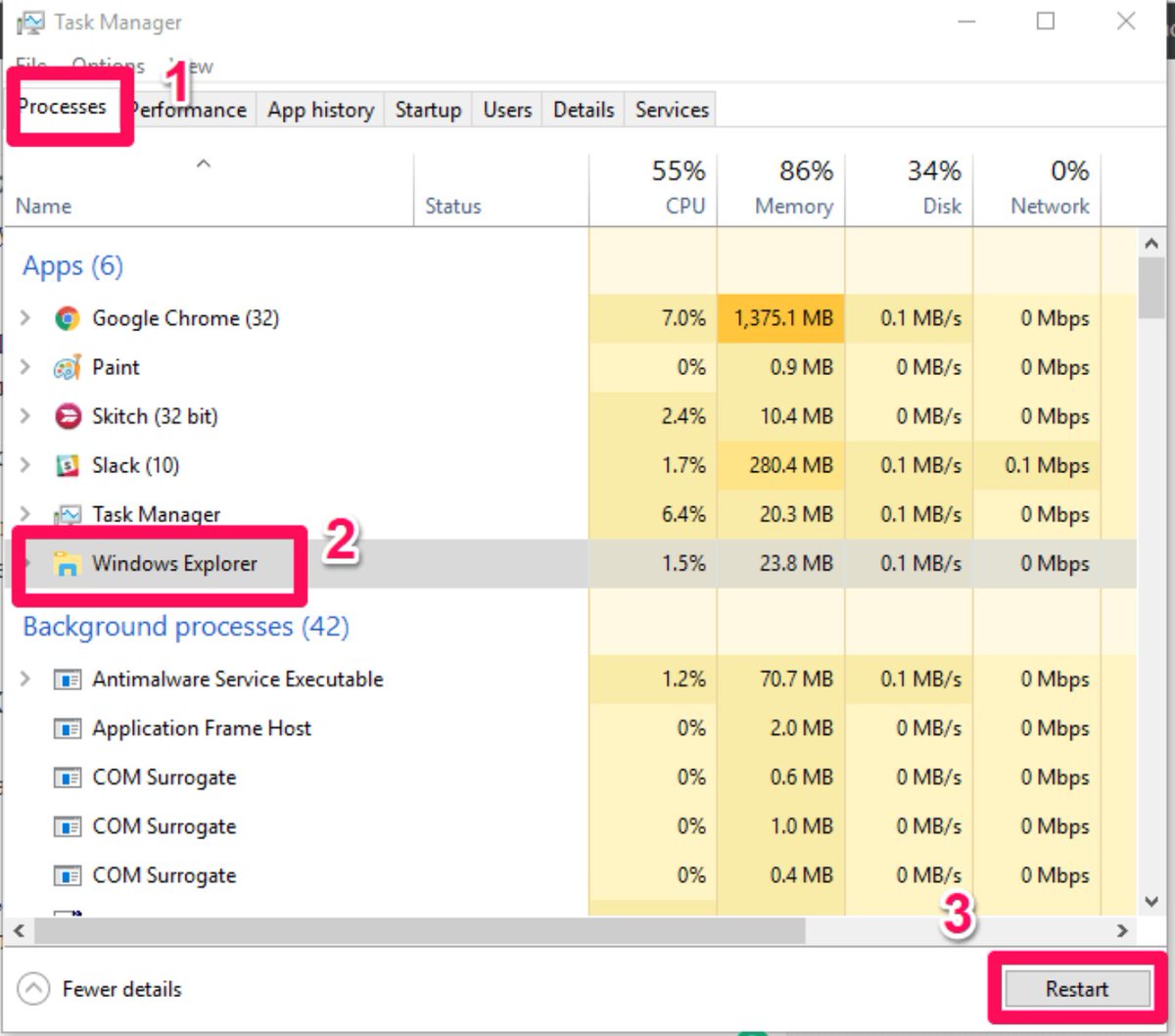Open the App history tab
Viewport: 1175px width, 1036px height.
click(x=321, y=110)
